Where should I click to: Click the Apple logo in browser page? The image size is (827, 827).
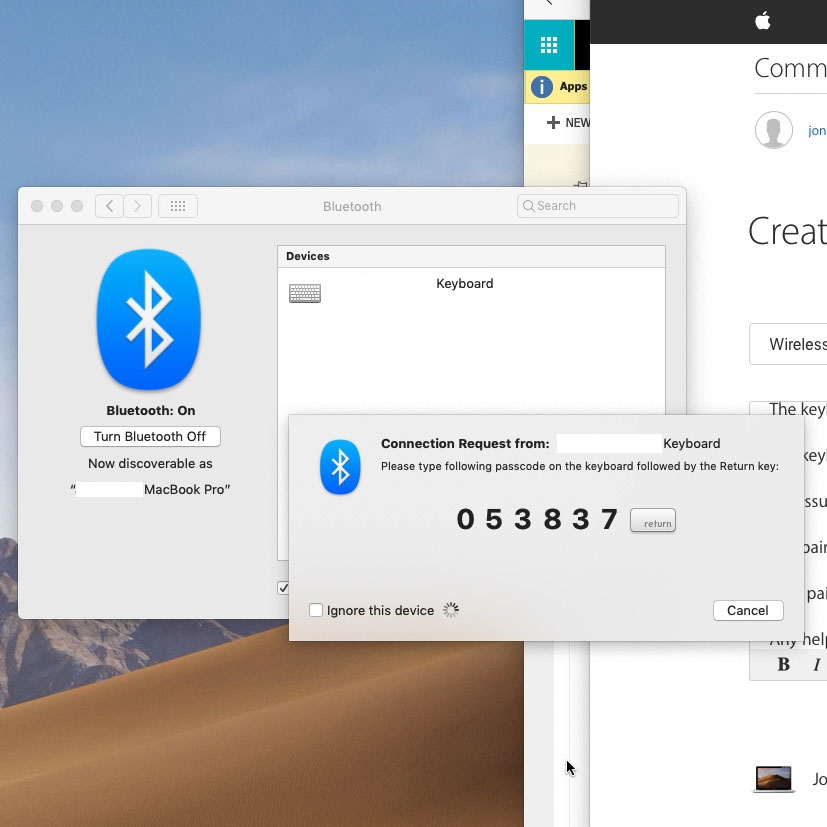tap(763, 22)
